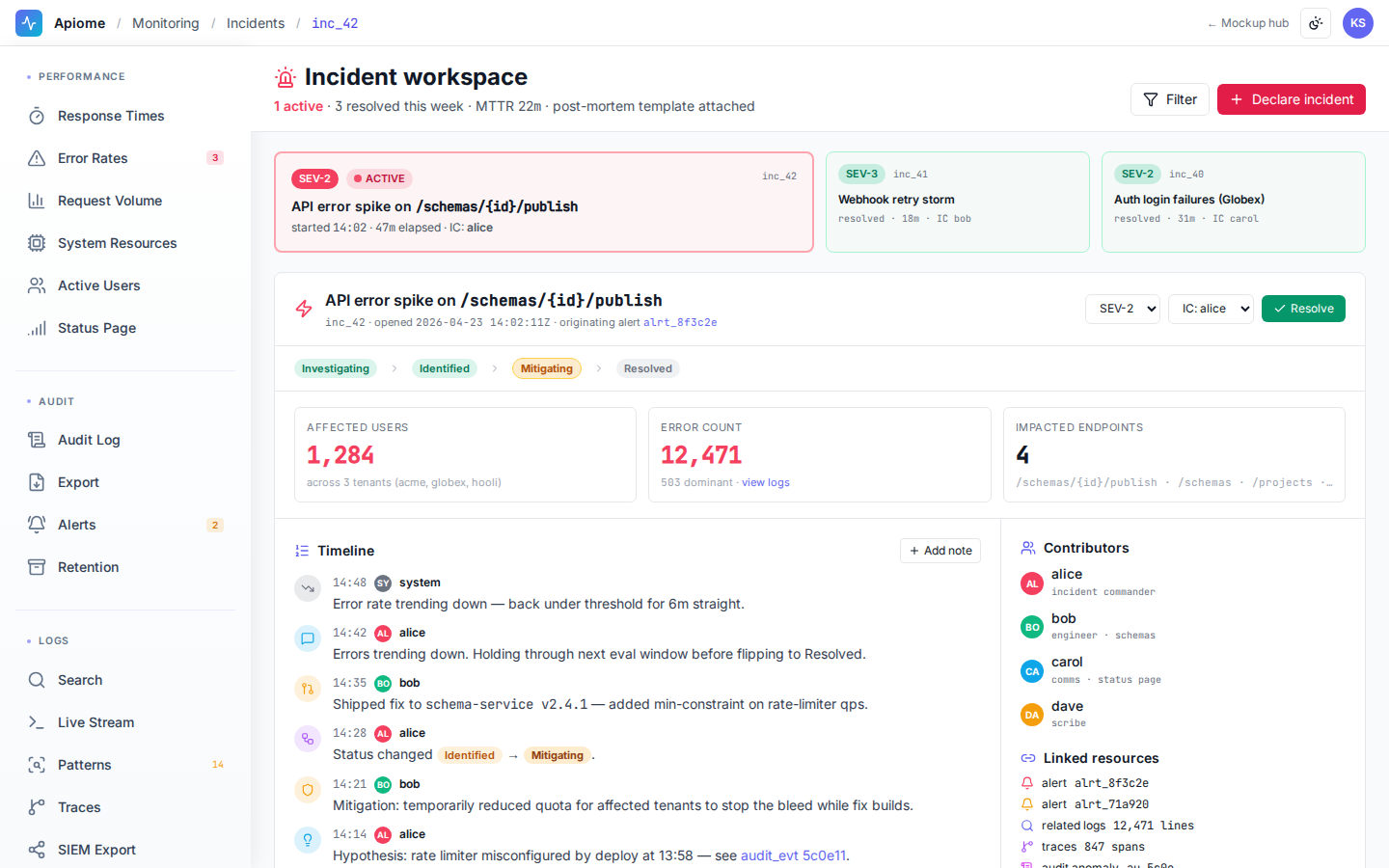
Task: Open the Filter button
Action: coord(1170,99)
